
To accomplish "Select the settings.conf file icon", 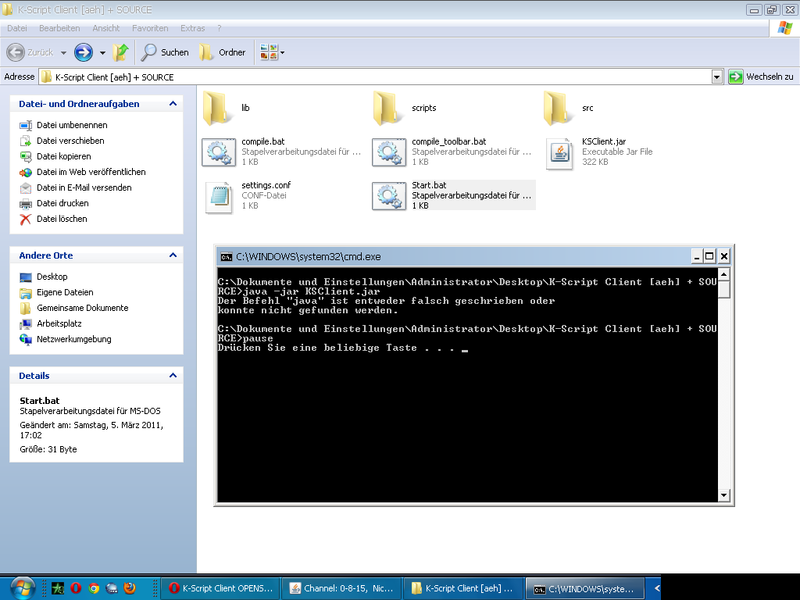I will pos(219,197).
